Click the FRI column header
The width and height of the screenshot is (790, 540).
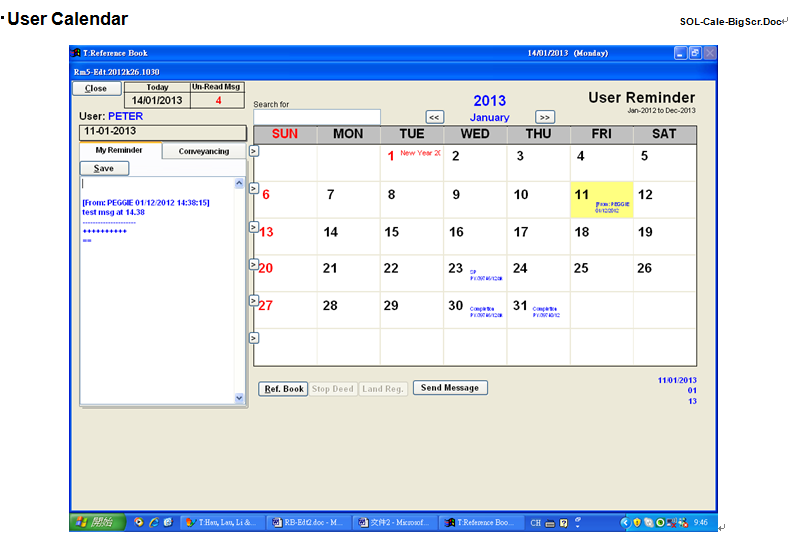pyautogui.click(x=602, y=134)
